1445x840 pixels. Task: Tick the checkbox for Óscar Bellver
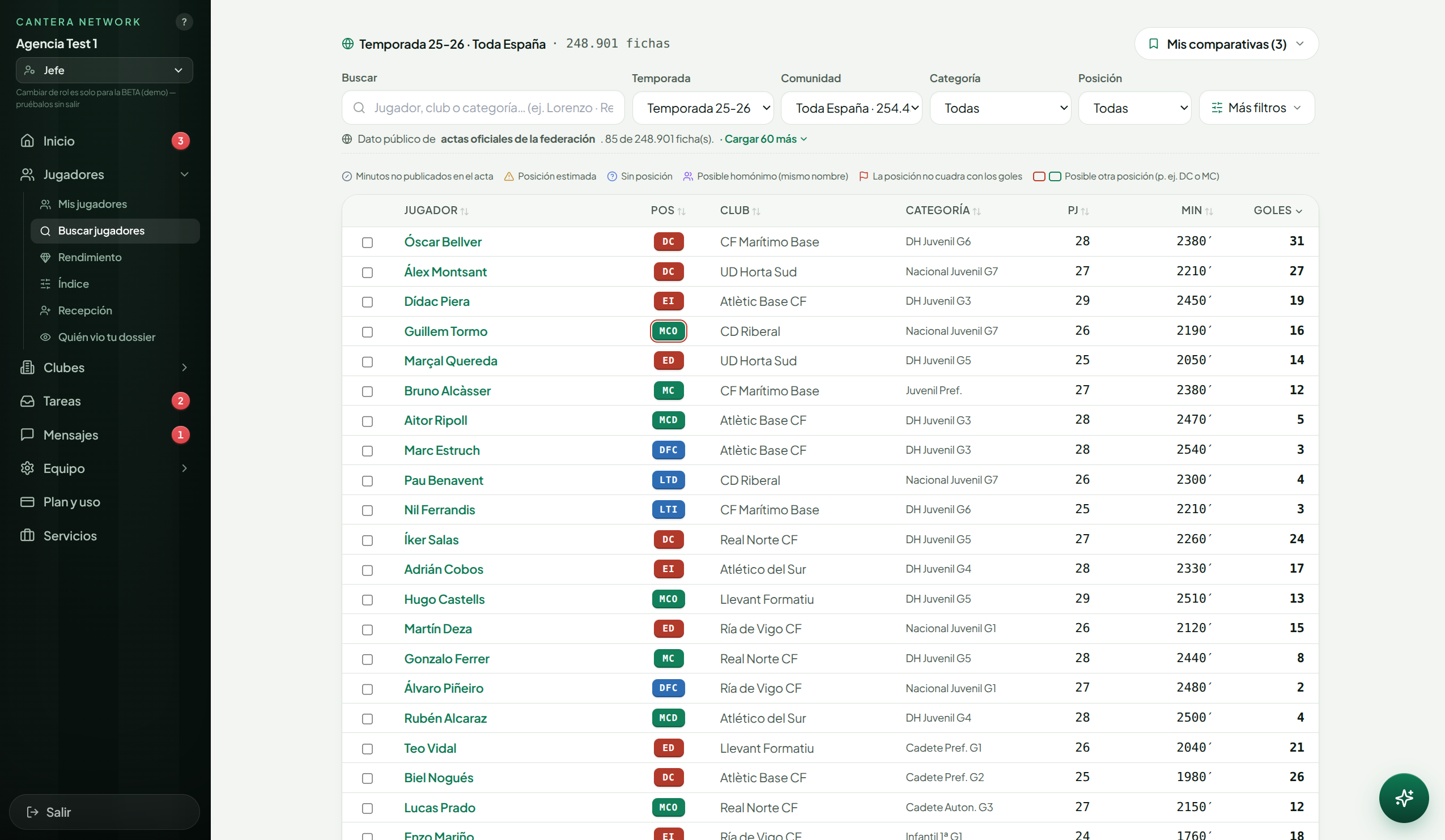pos(368,242)
